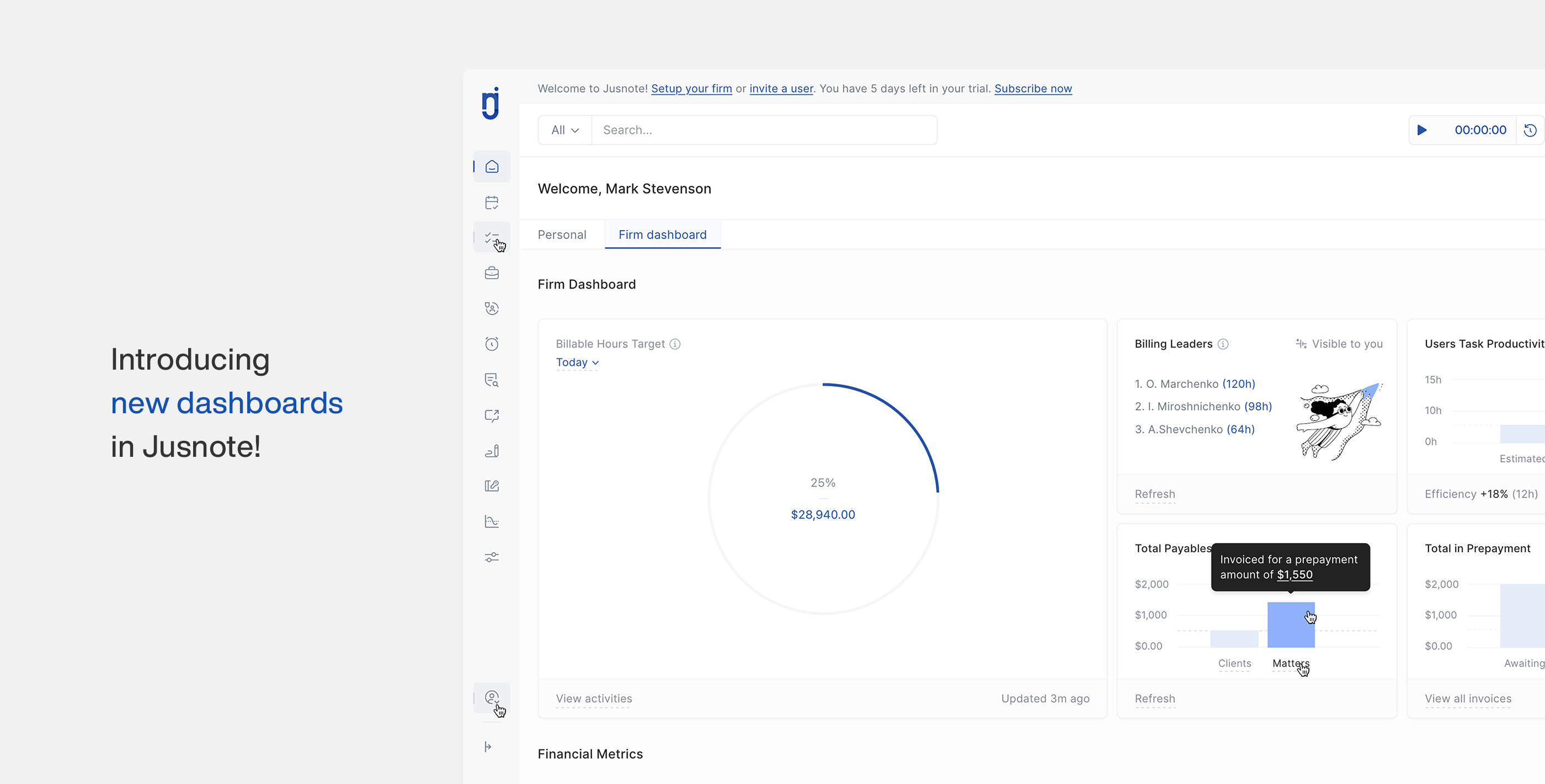This screenshot has width=1545, height=784.
Task: Switch to the Personal tab
Action: [562, 234]
